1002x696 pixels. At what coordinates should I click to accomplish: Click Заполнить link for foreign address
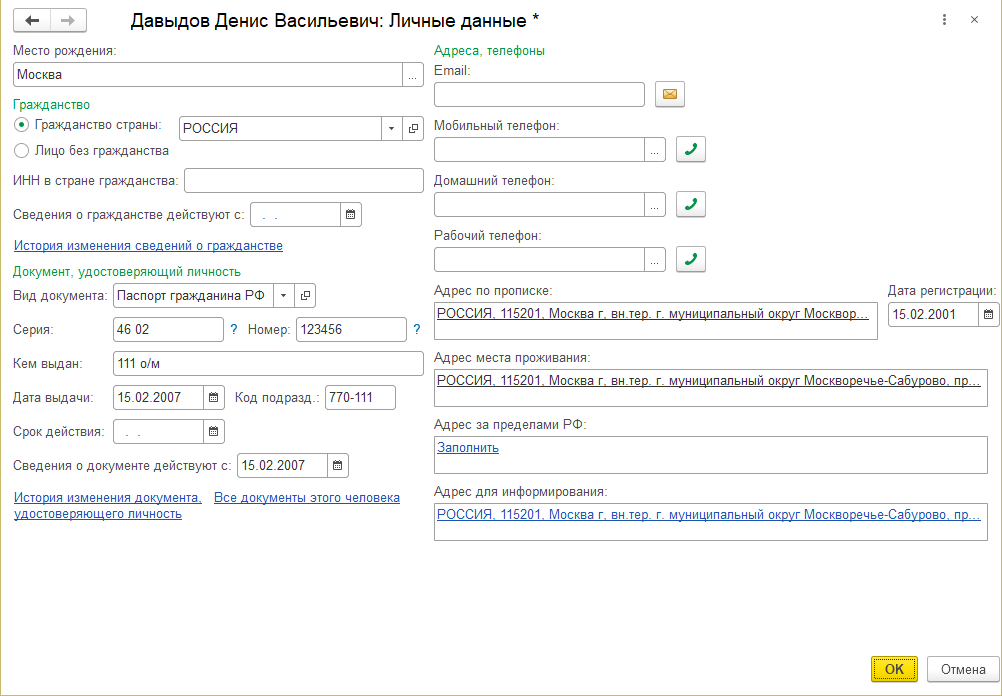click(468, 448)
